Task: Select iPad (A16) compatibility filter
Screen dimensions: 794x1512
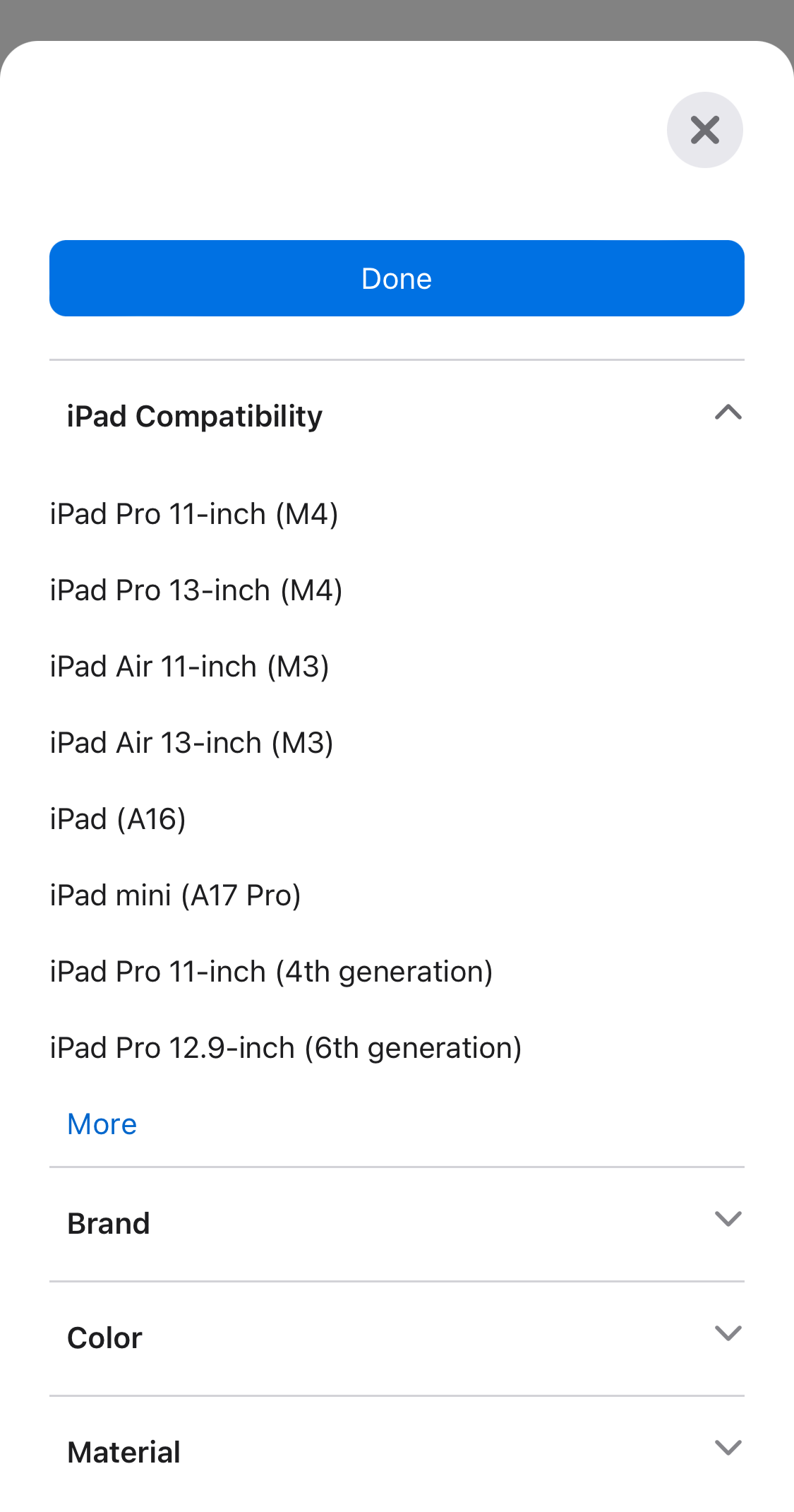Action: [118, 818]
